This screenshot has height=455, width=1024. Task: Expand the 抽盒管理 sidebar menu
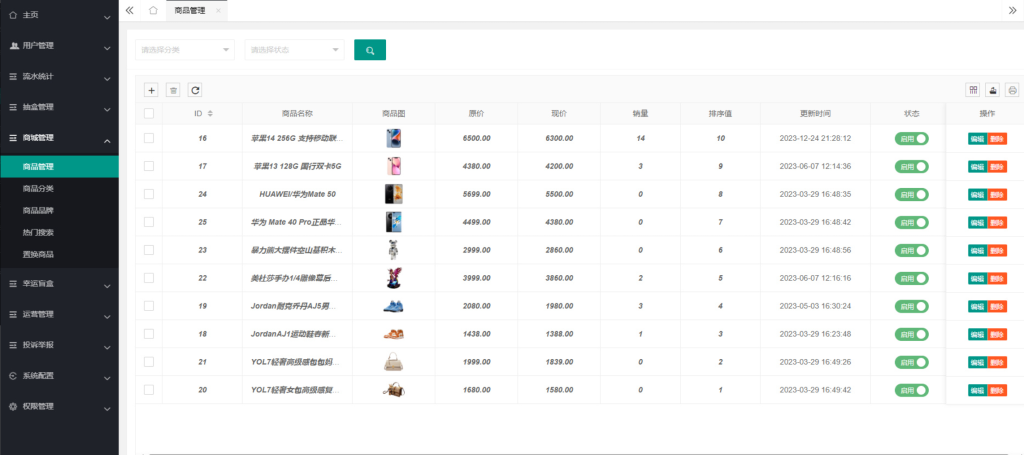(59, 107)
